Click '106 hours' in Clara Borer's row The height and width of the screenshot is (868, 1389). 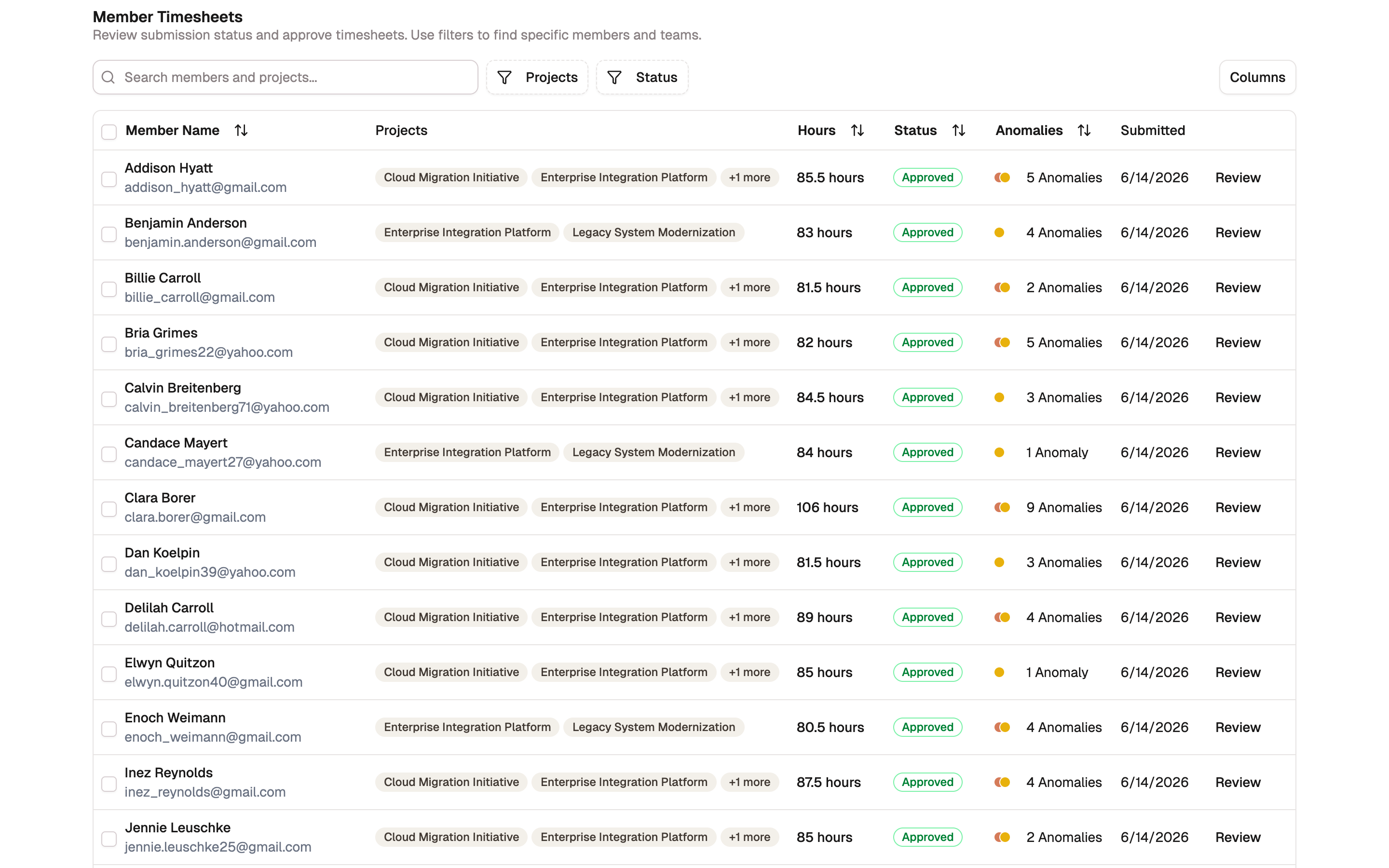pyautogui.click(x=827, y=507)
